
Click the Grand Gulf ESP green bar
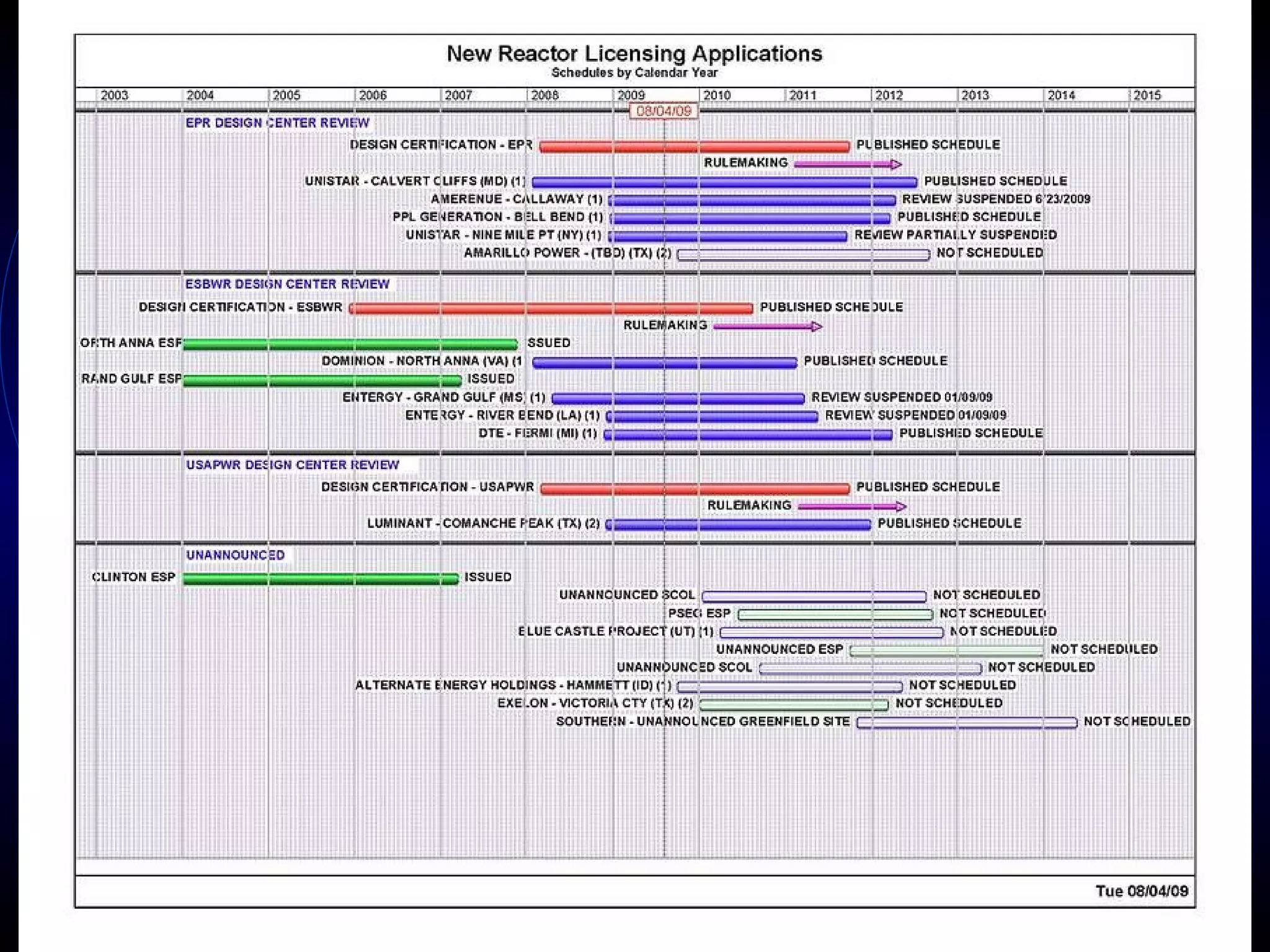322,380
